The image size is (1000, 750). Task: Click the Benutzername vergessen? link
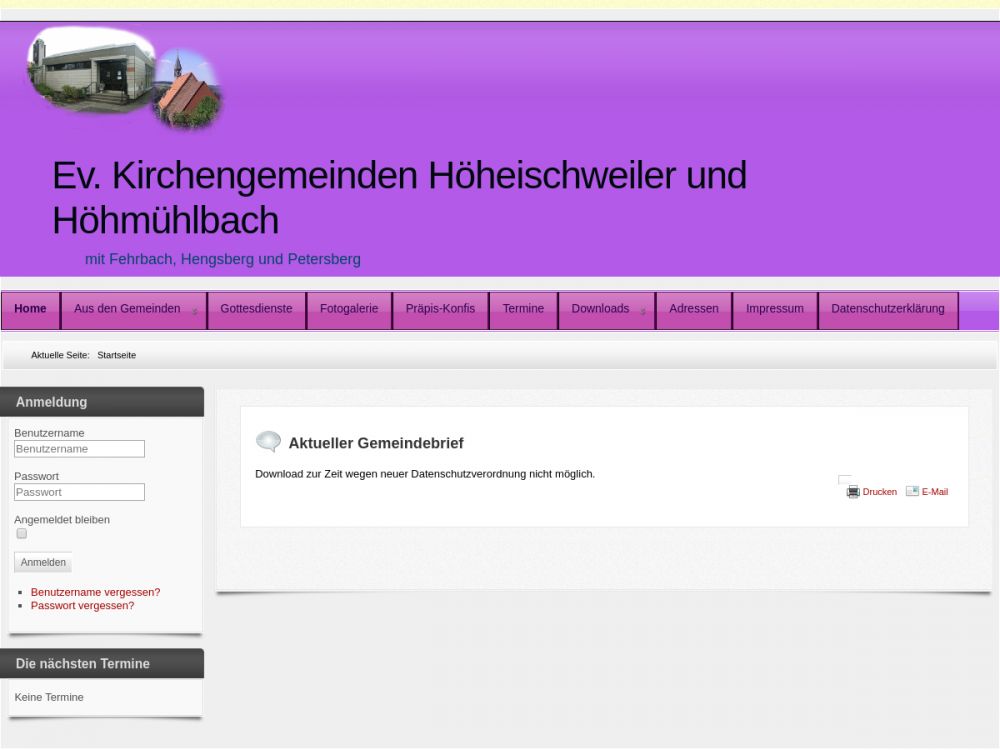coord(95,592)
